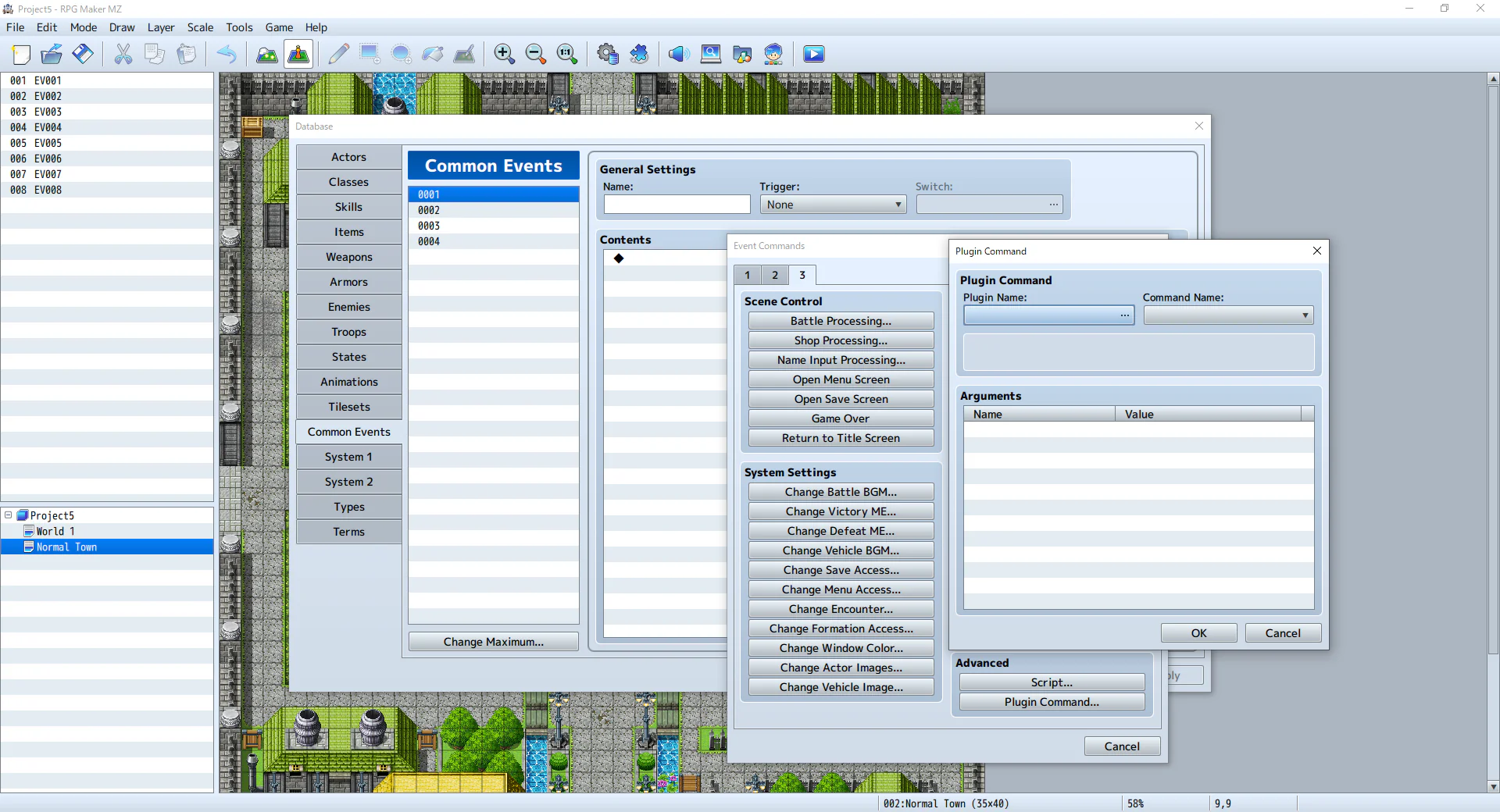Click the Name column header in Arguments
This screenshot has height=812, width=1500.
[1039, 415]
